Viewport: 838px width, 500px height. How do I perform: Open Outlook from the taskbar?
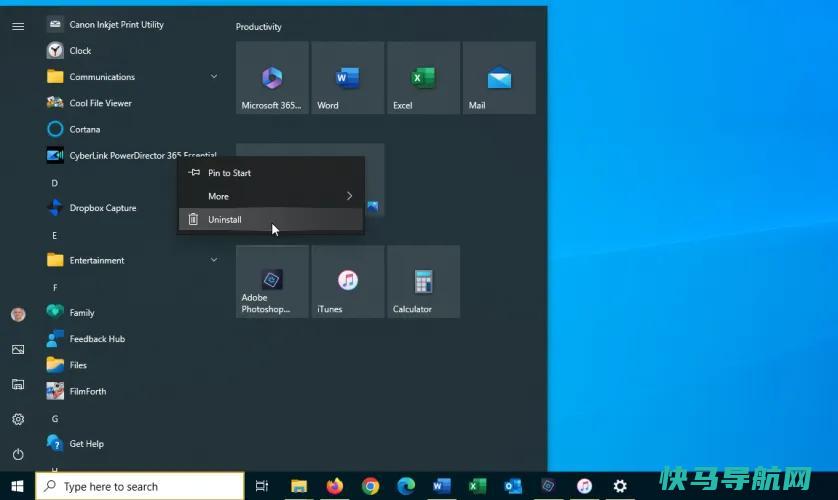[x=513, y=486]
